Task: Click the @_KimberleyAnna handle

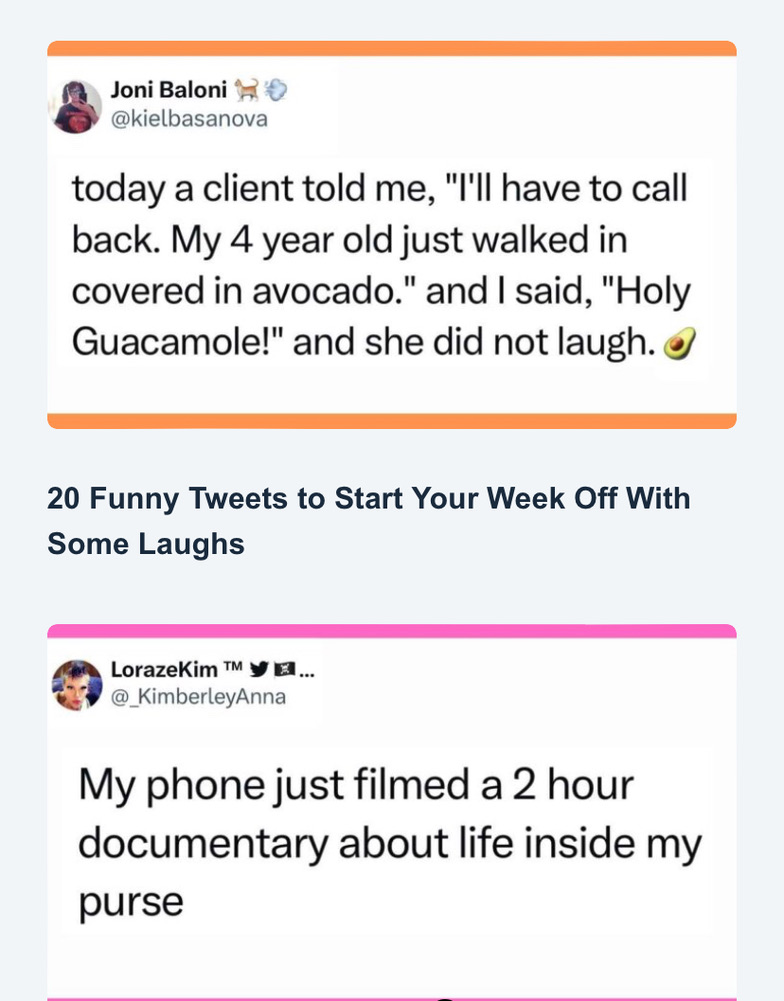Action: (x=197, y=697)
